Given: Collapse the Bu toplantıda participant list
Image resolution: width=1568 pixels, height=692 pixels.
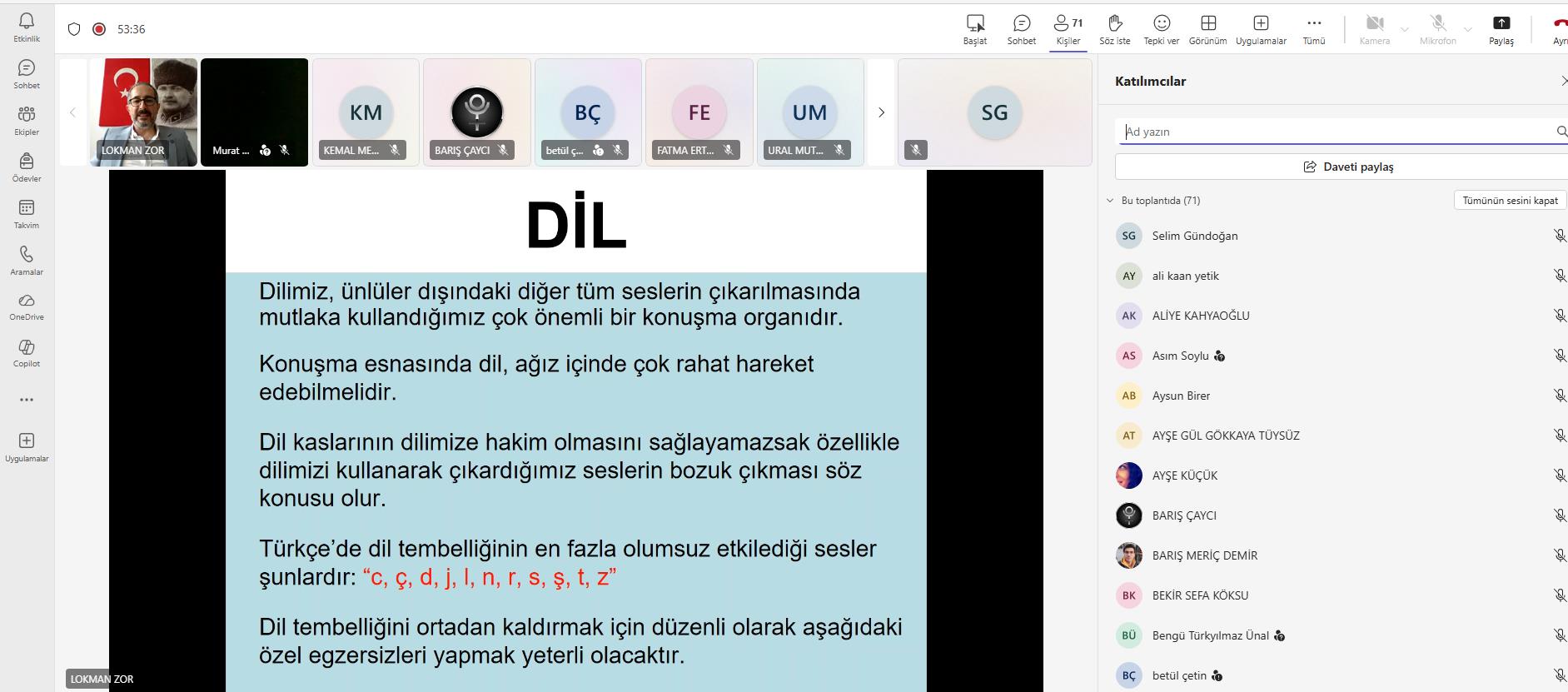Looking at the screenshot, I should 1110,201.
